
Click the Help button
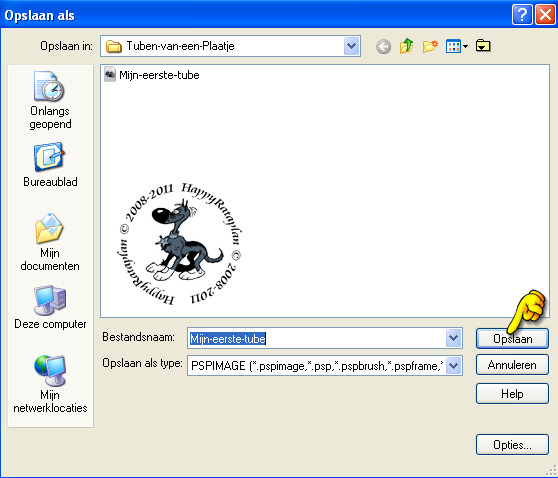[x=512, y=393]
